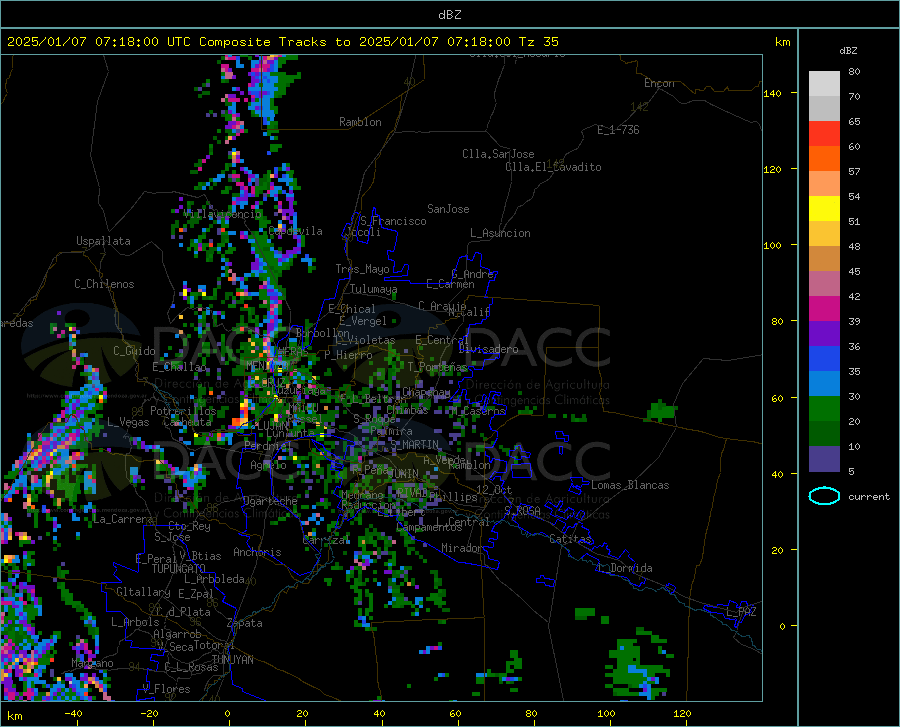
Task: Click the Tulumaya place label
Action: pos(373,289)
